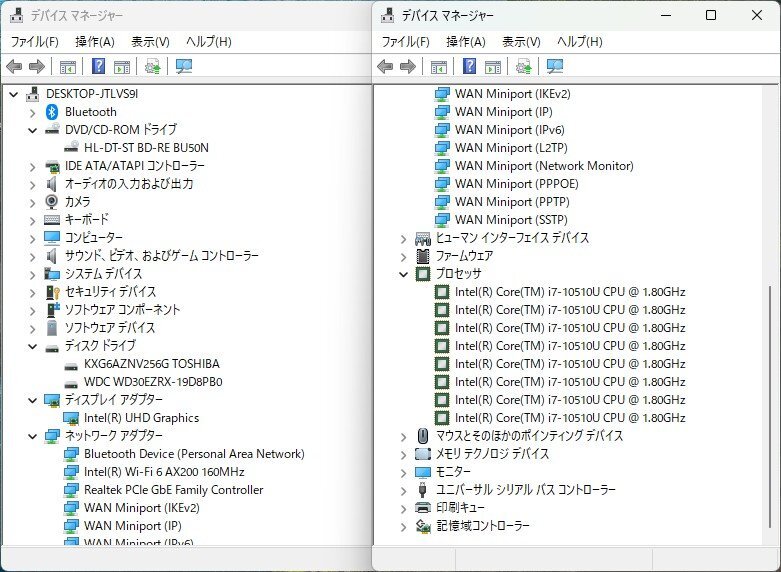Open ヘルプ(H) menu in left window

click(x=209, y=42)
